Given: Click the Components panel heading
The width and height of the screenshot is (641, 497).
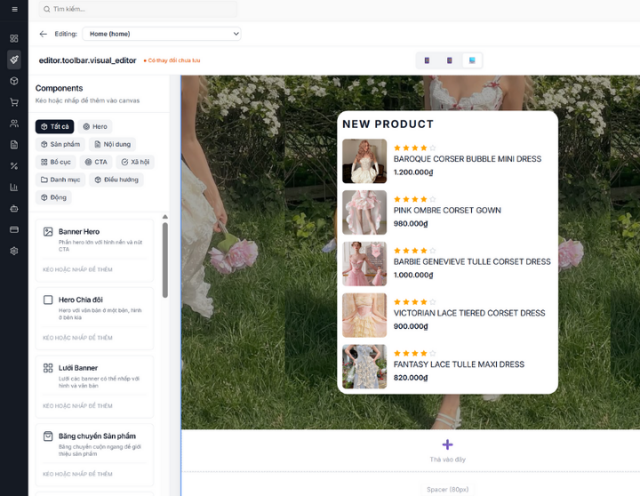Looking at the screenshot, I should click(x=59, y=88).
